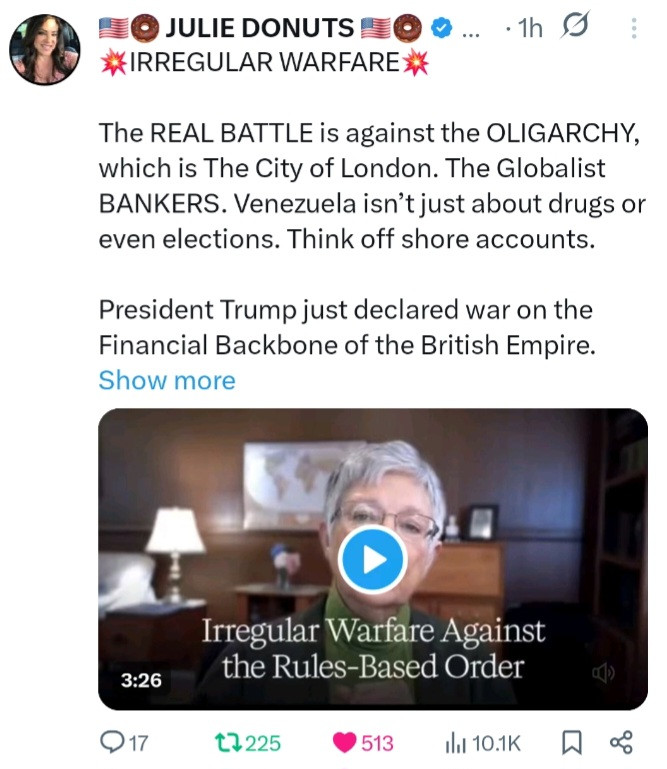
Task: Open JULIE DONUTS profile name
Action: click(x=260, y=28)
